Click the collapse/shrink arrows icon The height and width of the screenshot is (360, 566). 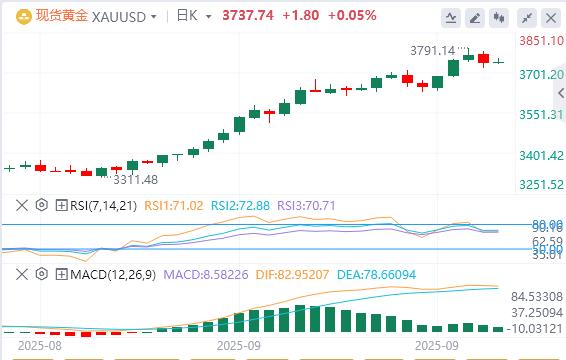[527, 18]
